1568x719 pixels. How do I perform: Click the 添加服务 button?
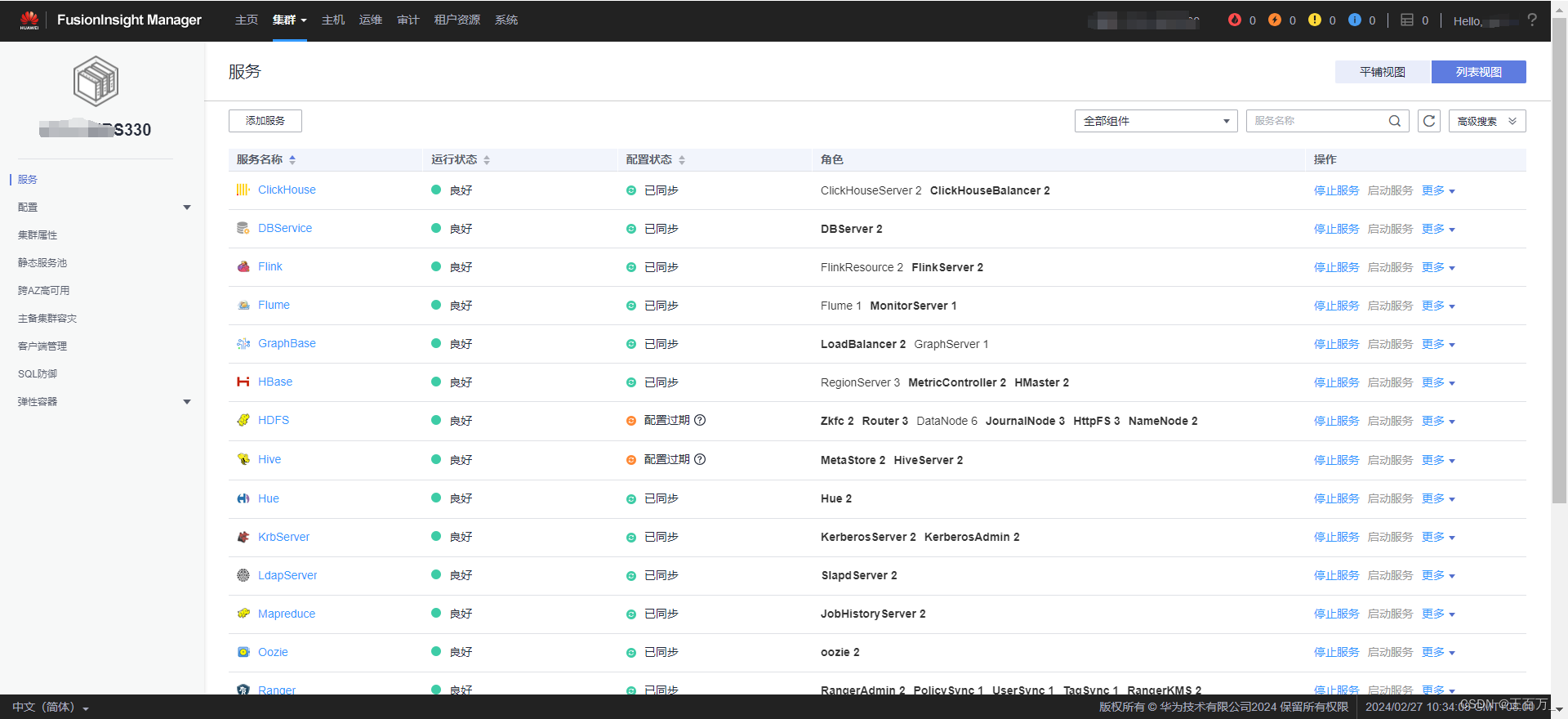tap(265, 121)
